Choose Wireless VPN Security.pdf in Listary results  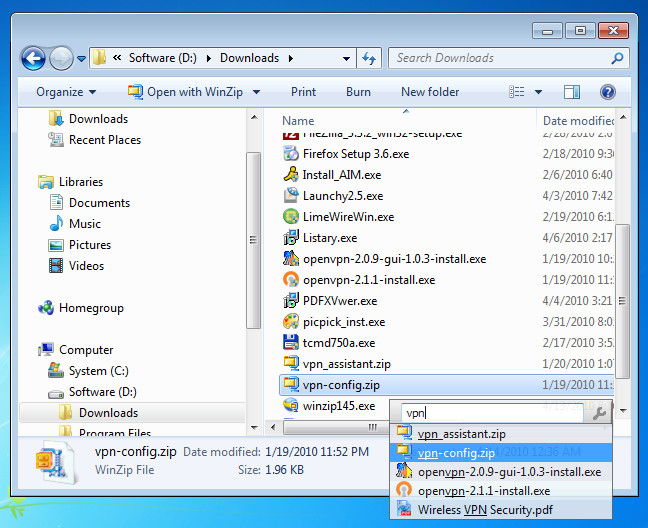click(501, 509)
